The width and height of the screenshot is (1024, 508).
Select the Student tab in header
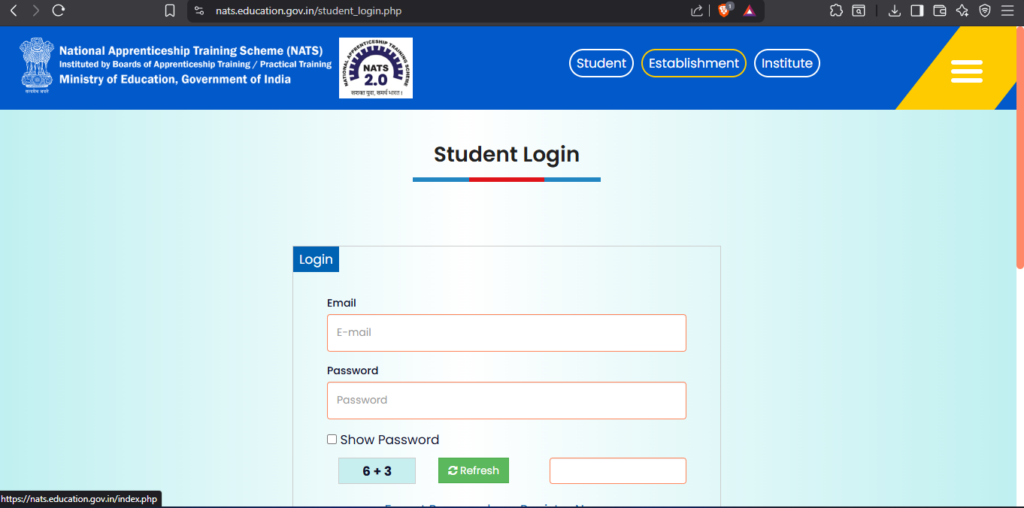[x=601, y=63]
